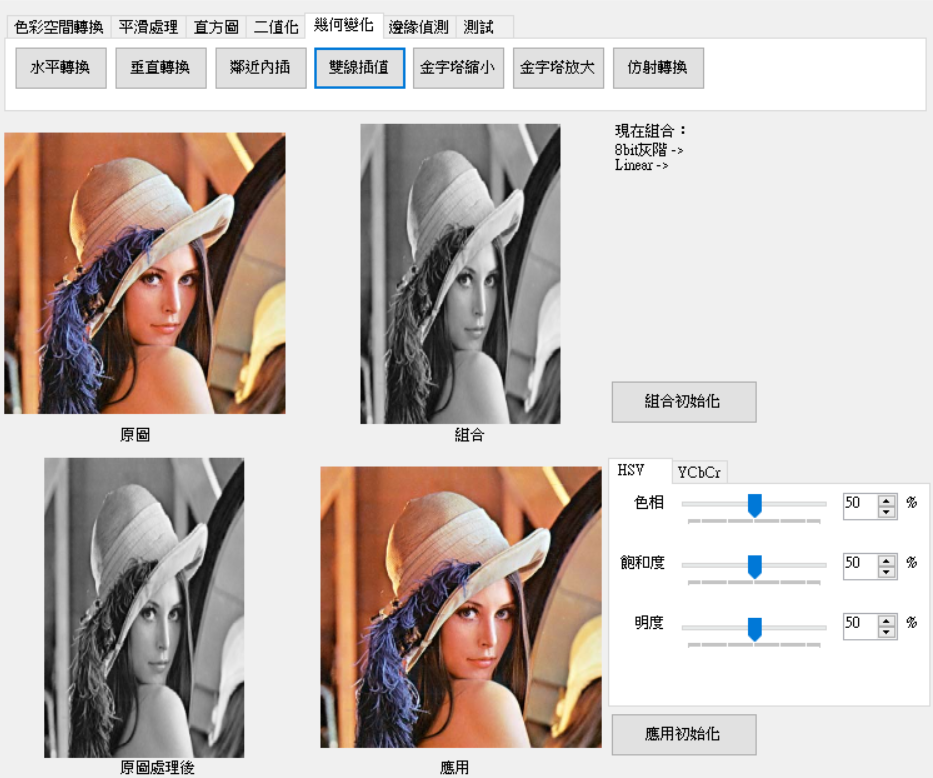Screen dimensions: 933x778
Task: Apply 鄰近內插 interpolation
Action: [261, 68]
